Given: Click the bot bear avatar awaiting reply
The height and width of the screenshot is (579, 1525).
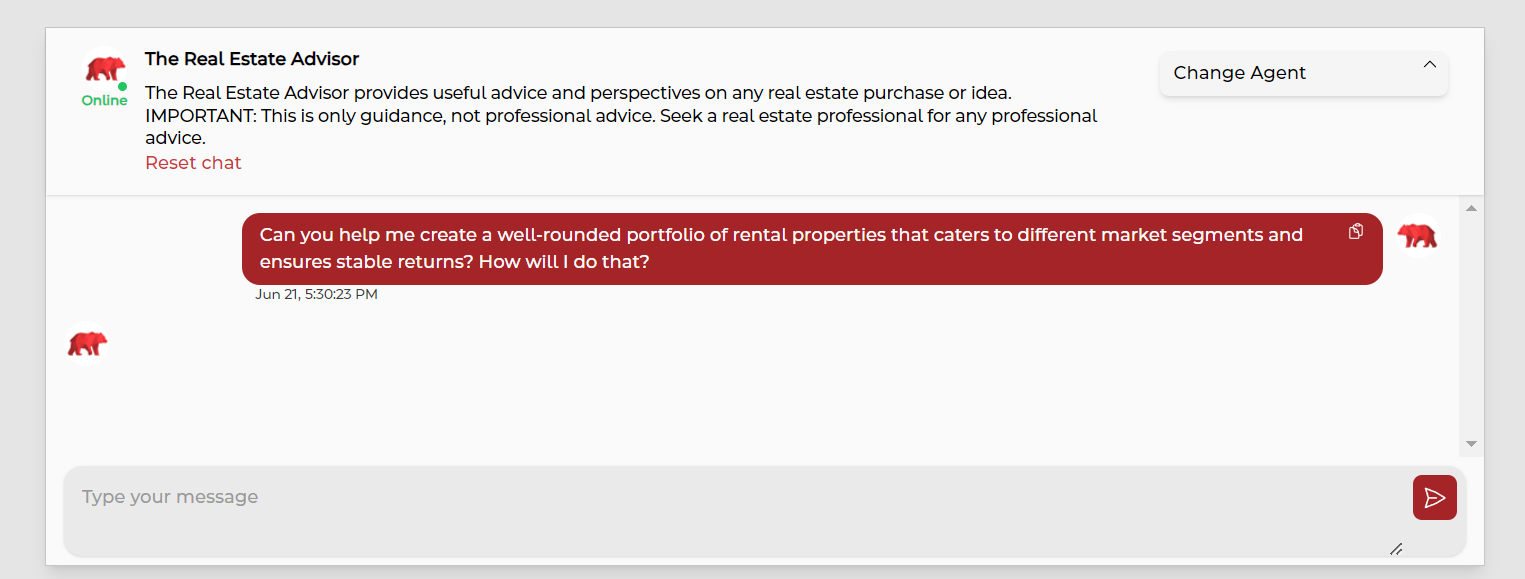Looking at the screenshot, I should 87,344.
